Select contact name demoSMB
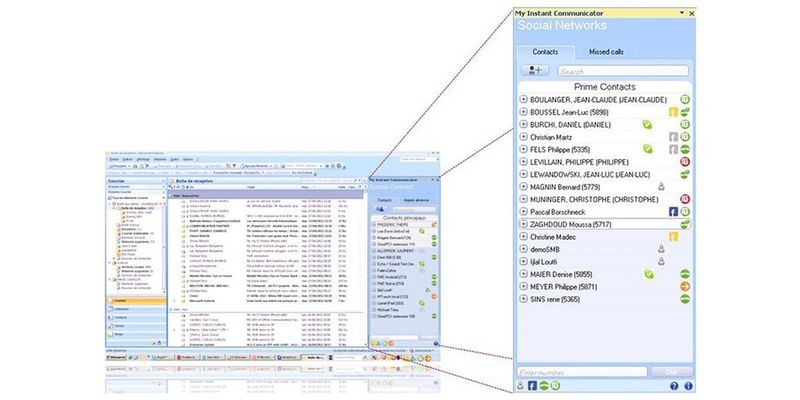 click(545, 249)
